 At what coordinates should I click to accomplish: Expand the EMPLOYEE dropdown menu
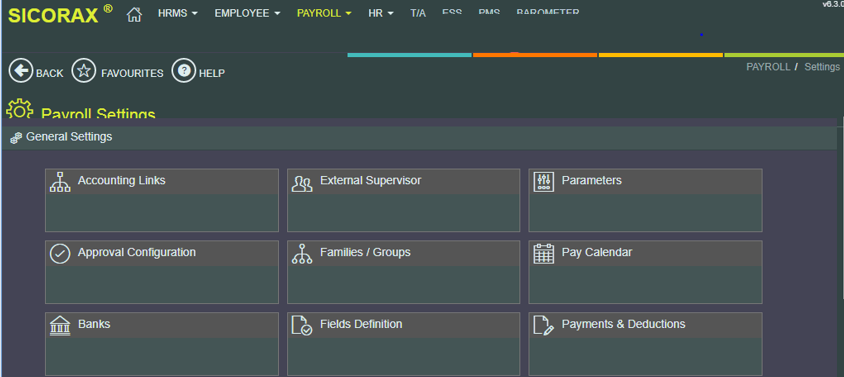click(248, 13)
